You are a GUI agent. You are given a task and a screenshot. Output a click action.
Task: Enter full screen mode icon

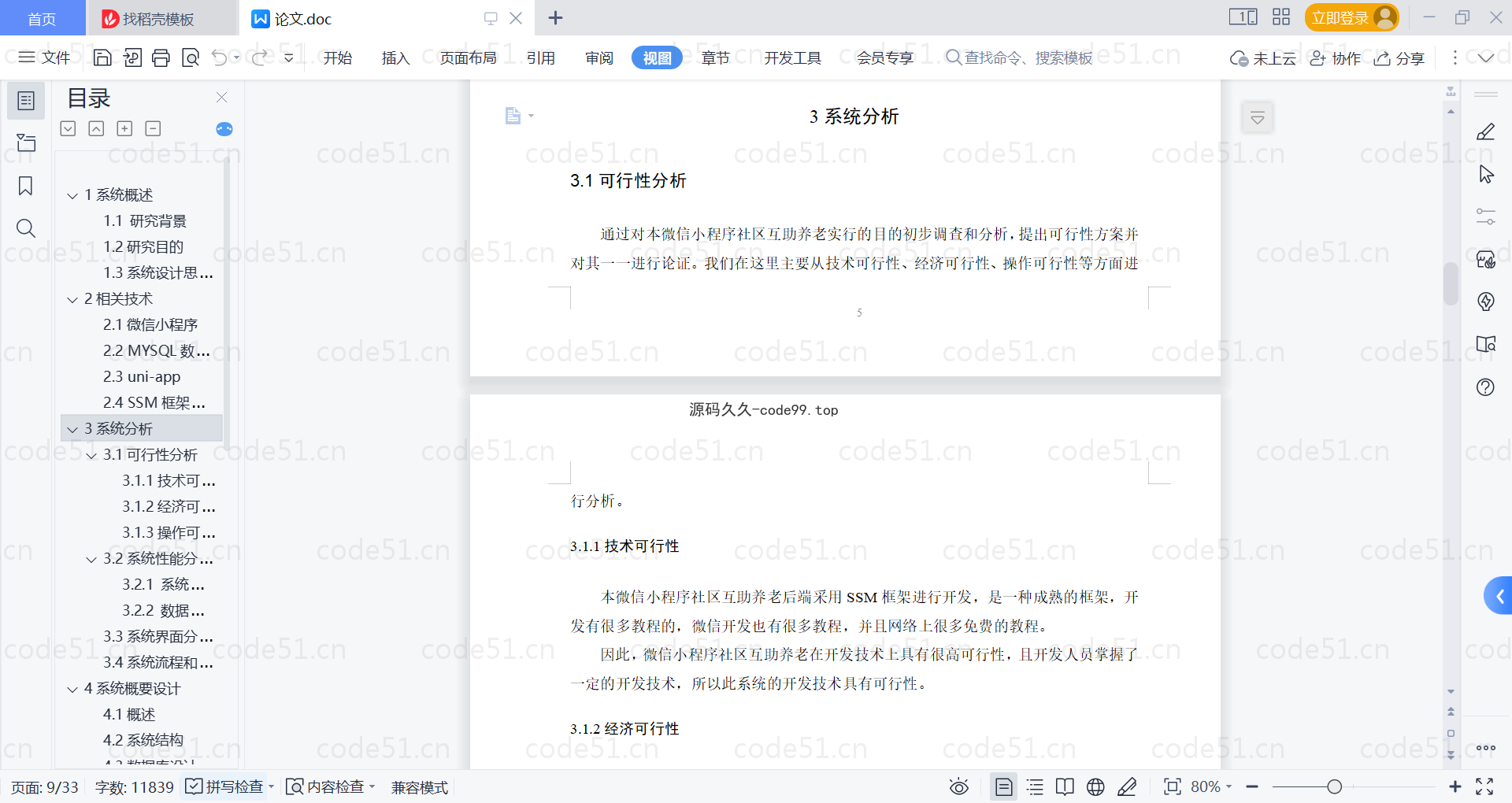pyautogui.click(x=1484, y=786)
